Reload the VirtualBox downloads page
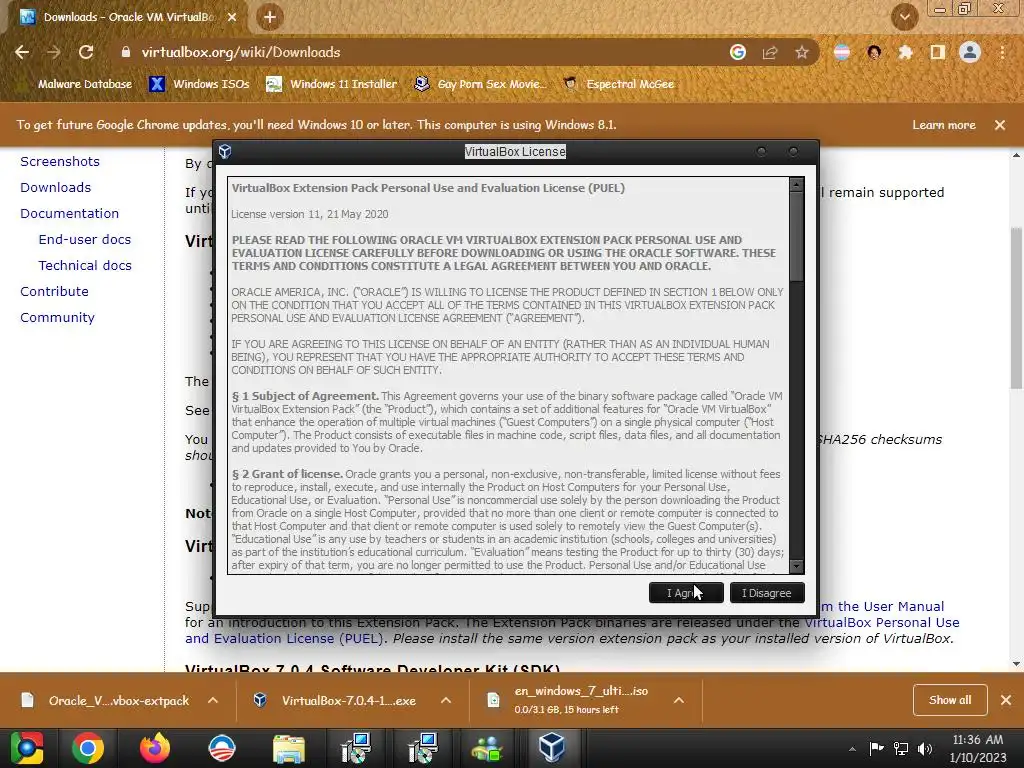This screenshot has height=768, width=1024. [x=86, y=52]
